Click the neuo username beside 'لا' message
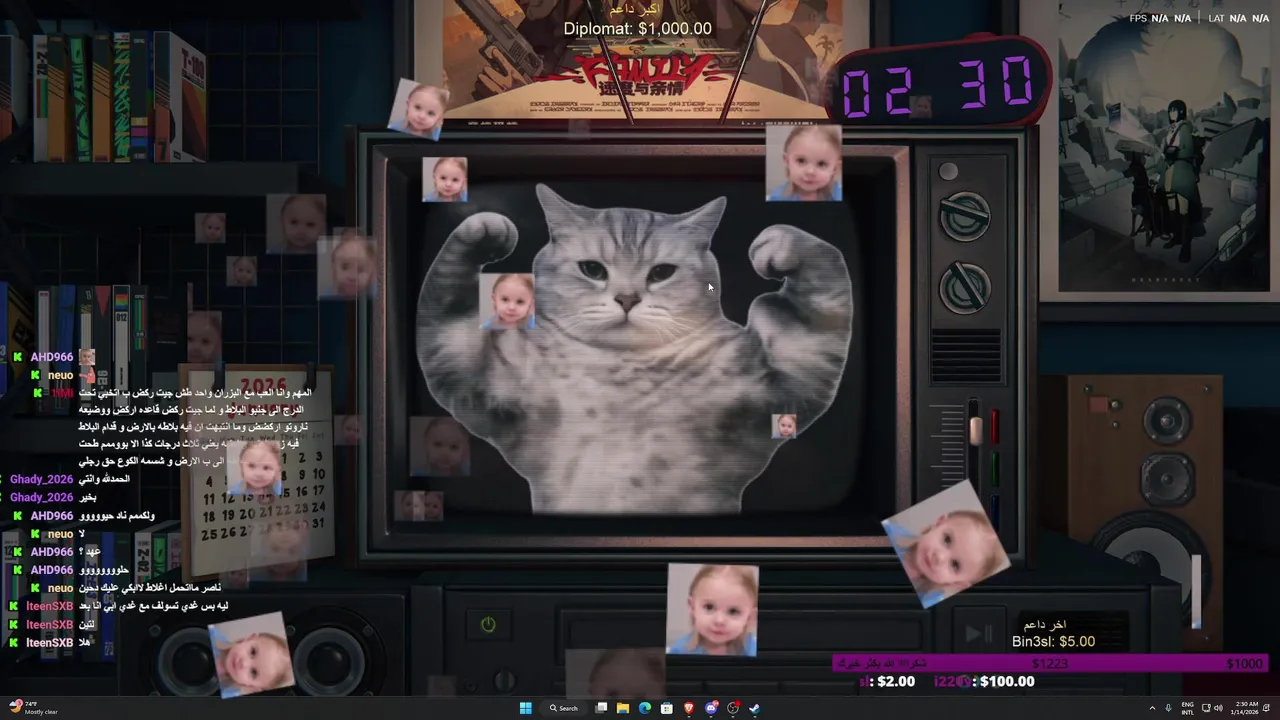The height and width of the screenshot is (720, 1280). point(61,534)
